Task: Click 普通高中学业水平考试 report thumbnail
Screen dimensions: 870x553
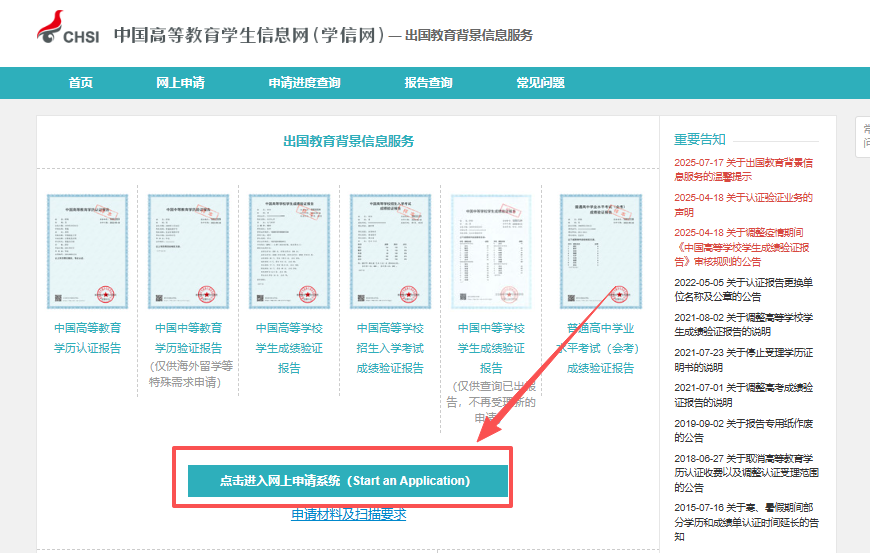Action: pos(601,251)
